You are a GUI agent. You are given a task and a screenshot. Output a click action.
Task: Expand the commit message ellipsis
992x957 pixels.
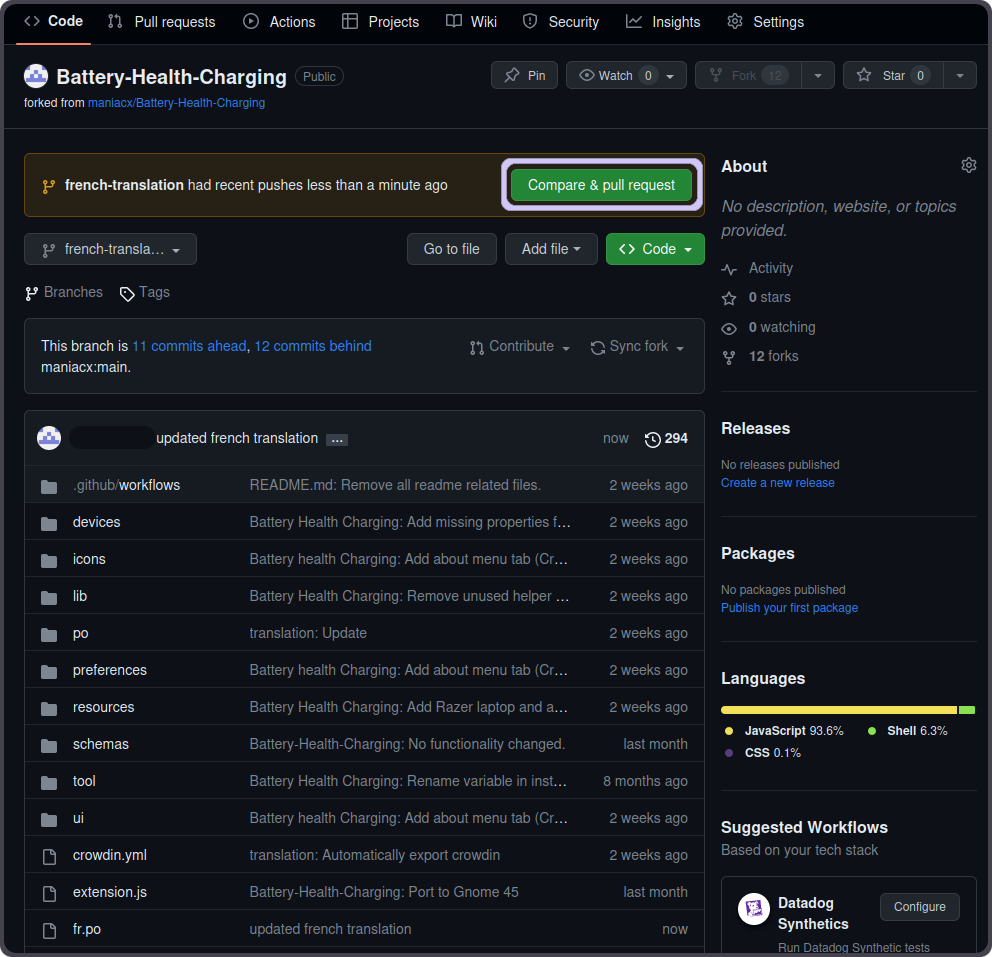[x=337, y=439]
